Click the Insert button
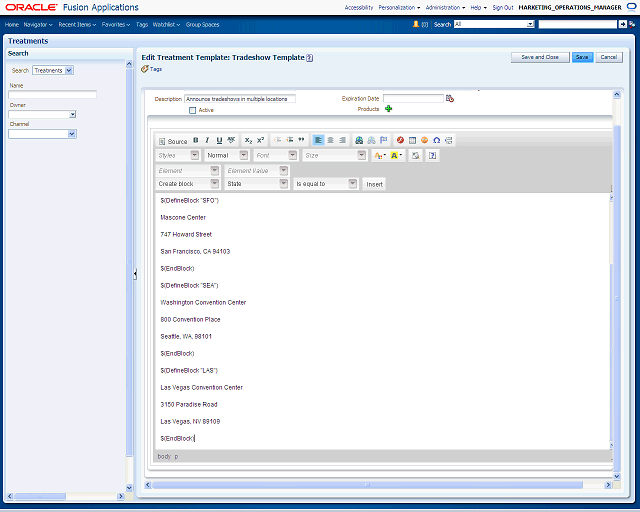The width and height of the screenshot is (640, 512). coord(374,184)
